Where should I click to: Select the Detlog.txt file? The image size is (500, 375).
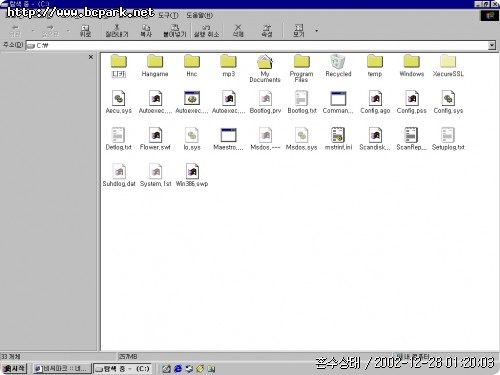pos(119,139)
